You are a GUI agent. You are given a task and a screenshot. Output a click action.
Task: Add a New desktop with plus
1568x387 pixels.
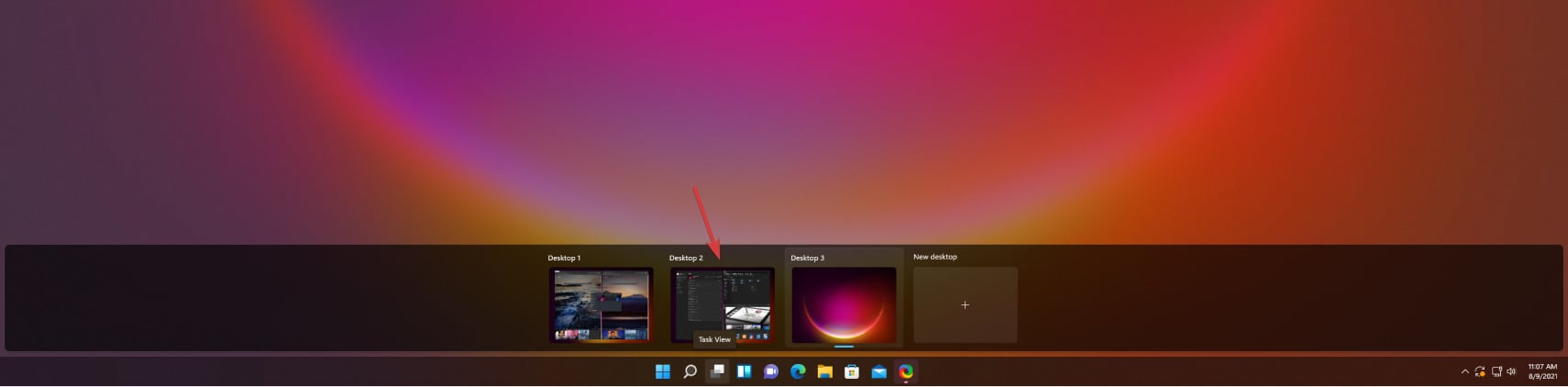coord(965,304)
